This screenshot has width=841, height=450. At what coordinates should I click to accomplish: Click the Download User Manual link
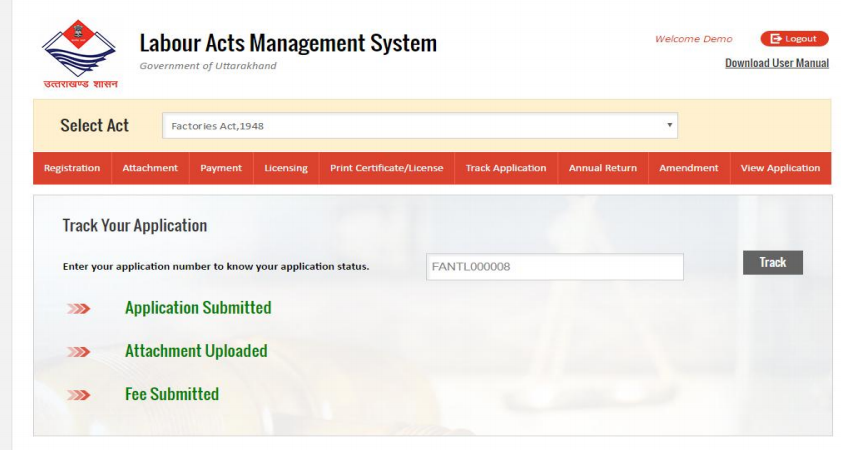tap(776, 63)
